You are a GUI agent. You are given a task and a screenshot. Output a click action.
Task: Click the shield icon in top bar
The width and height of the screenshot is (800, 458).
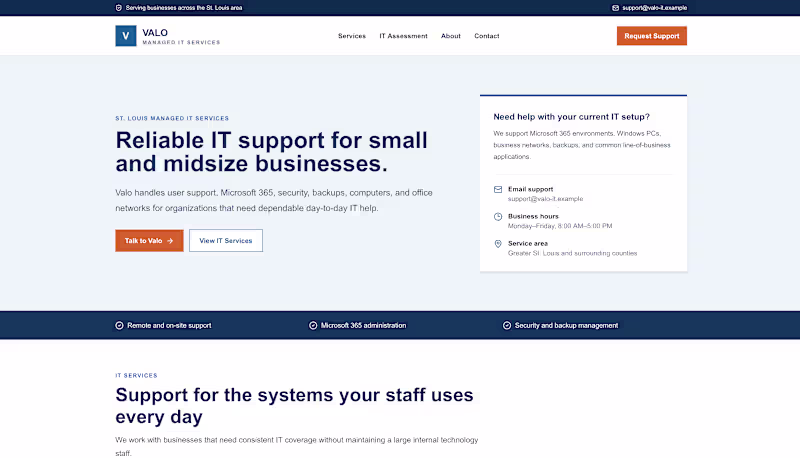pos(119,8)
